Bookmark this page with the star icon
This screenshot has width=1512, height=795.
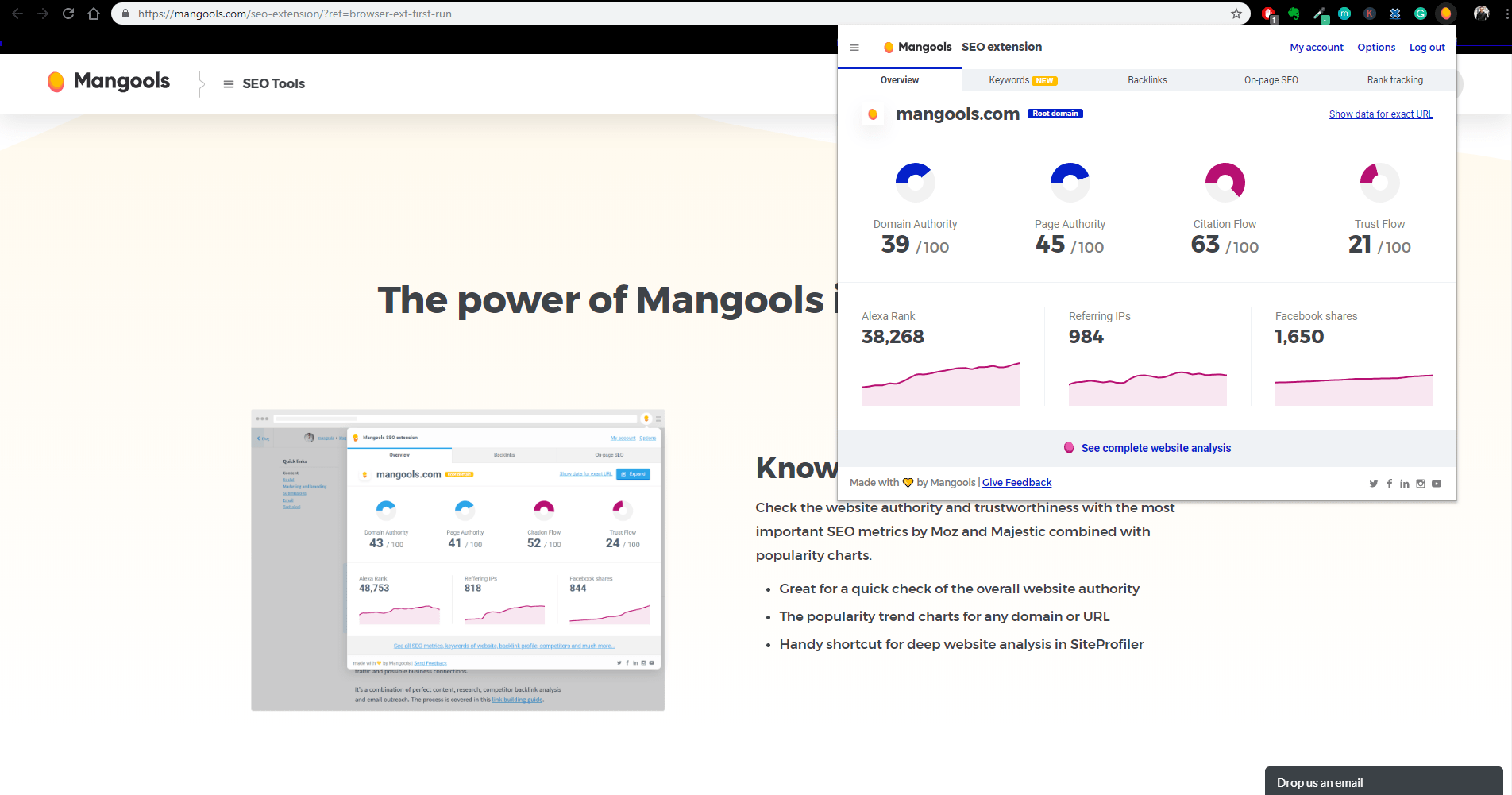[x=1236, y=14]
